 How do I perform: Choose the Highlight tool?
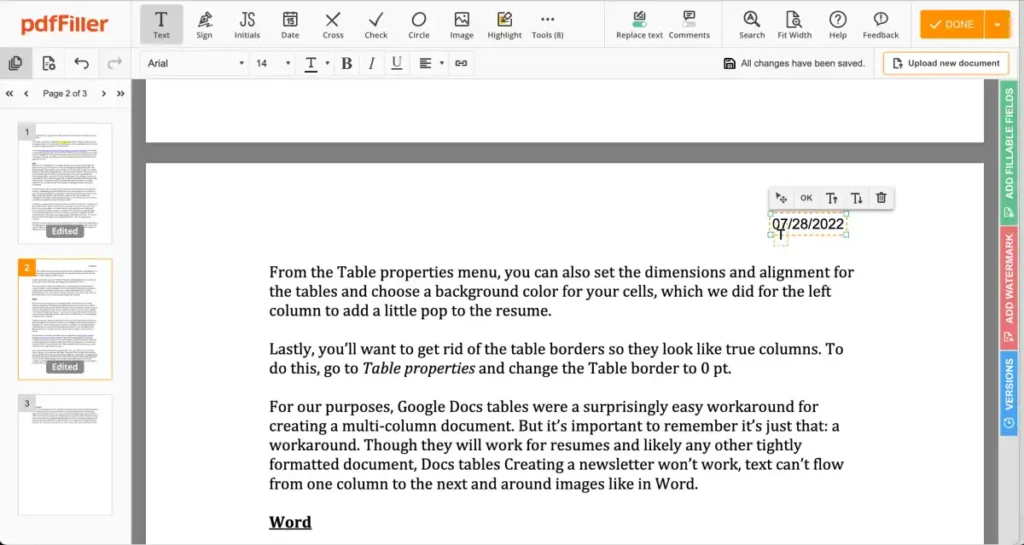(504, 24)
